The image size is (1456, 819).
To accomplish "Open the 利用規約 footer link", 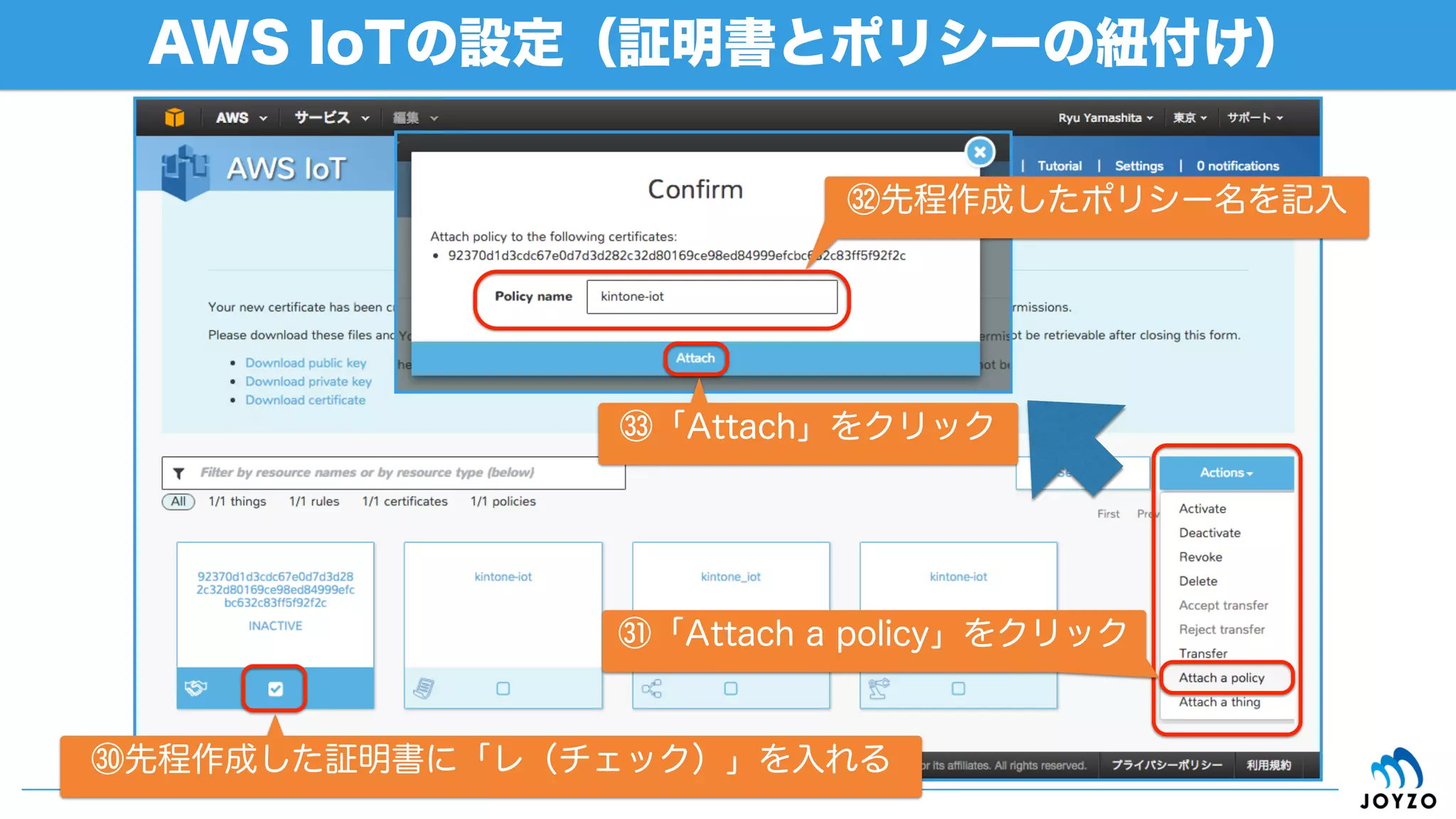I will coord(1269,765).
